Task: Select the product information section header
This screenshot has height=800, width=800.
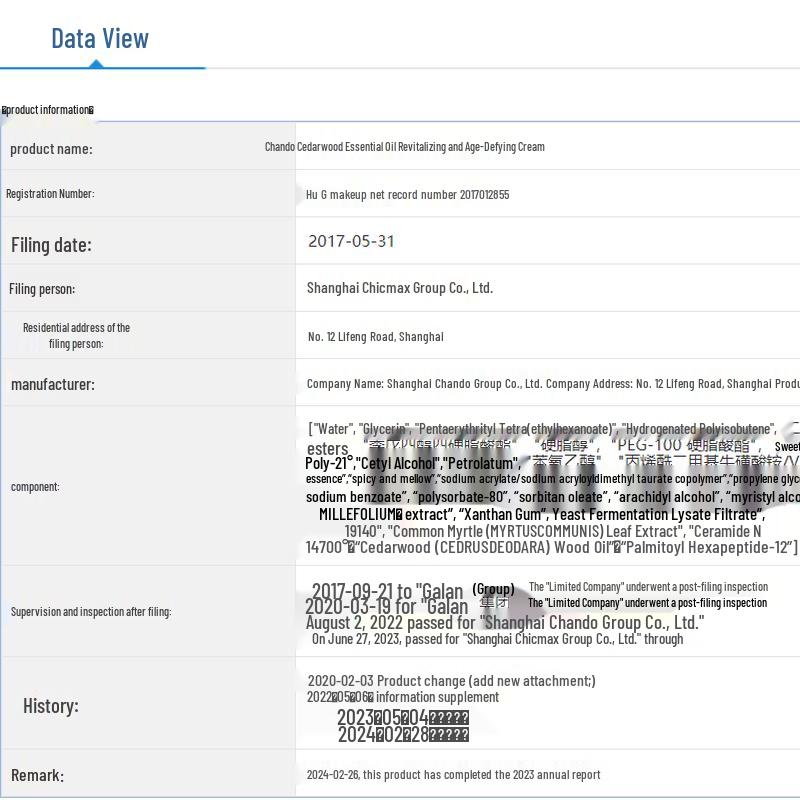Action: point(48,110)
